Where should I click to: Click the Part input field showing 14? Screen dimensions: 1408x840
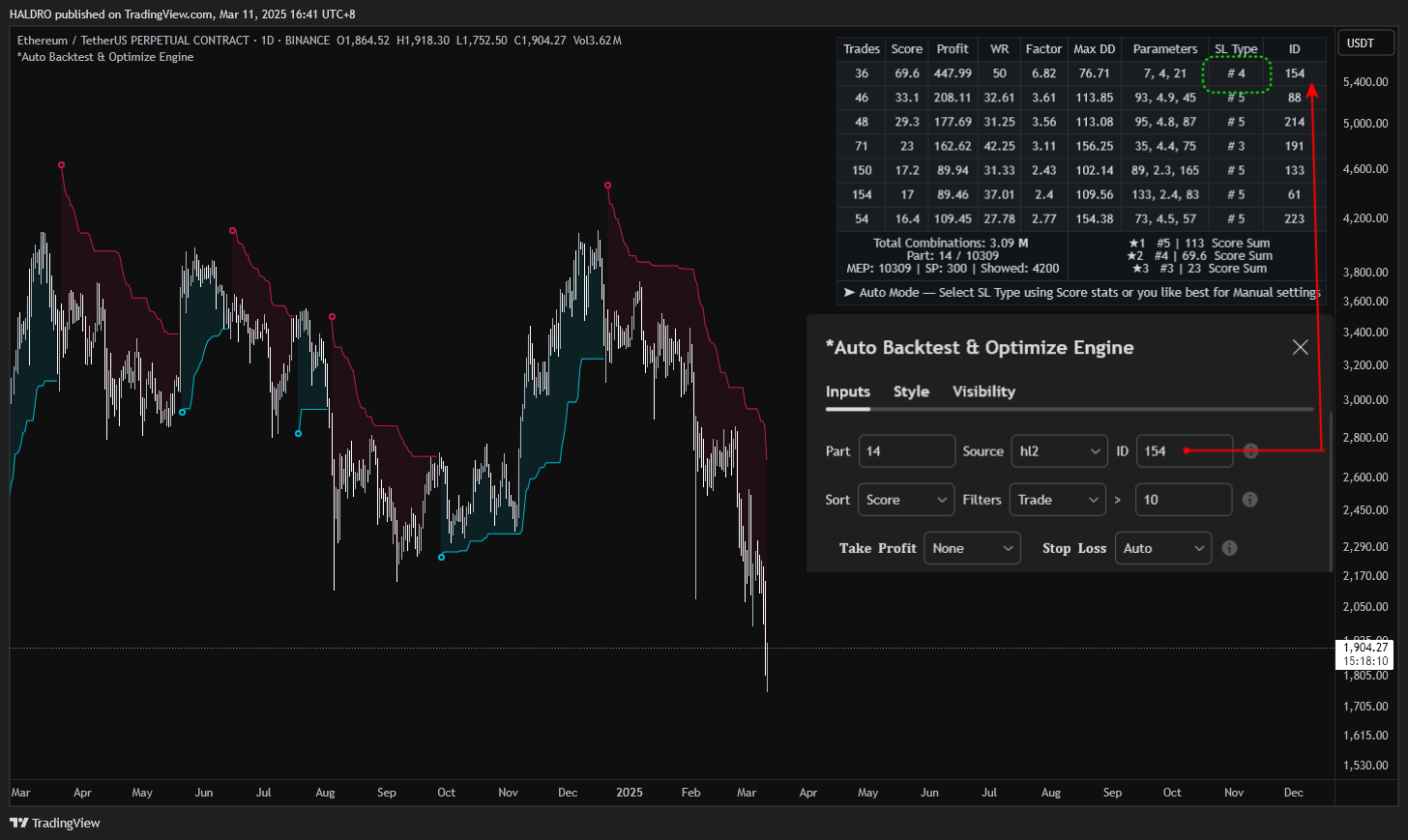point(907,451)
